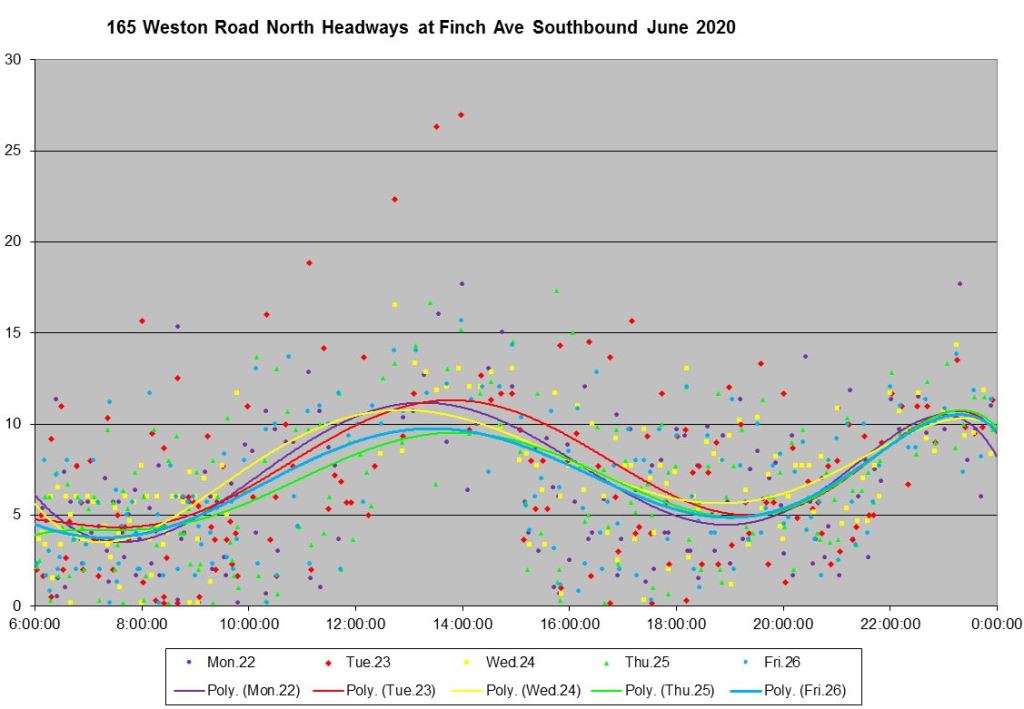
Task: Select the 15 label on the y-axis
Action: [x=14, y=333]
